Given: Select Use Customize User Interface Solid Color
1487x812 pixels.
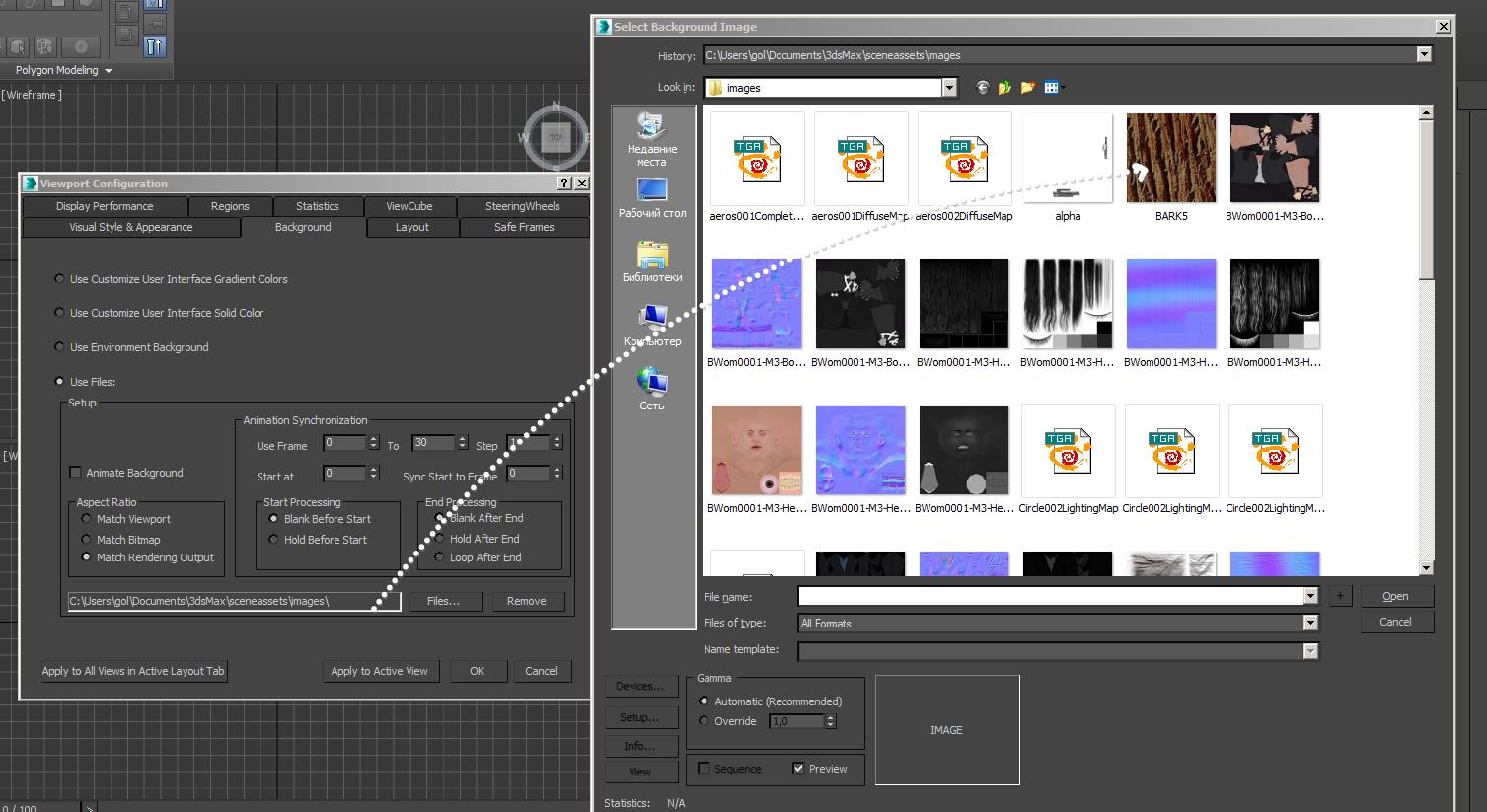Looking at the screenshot, I should click(60, 313).
